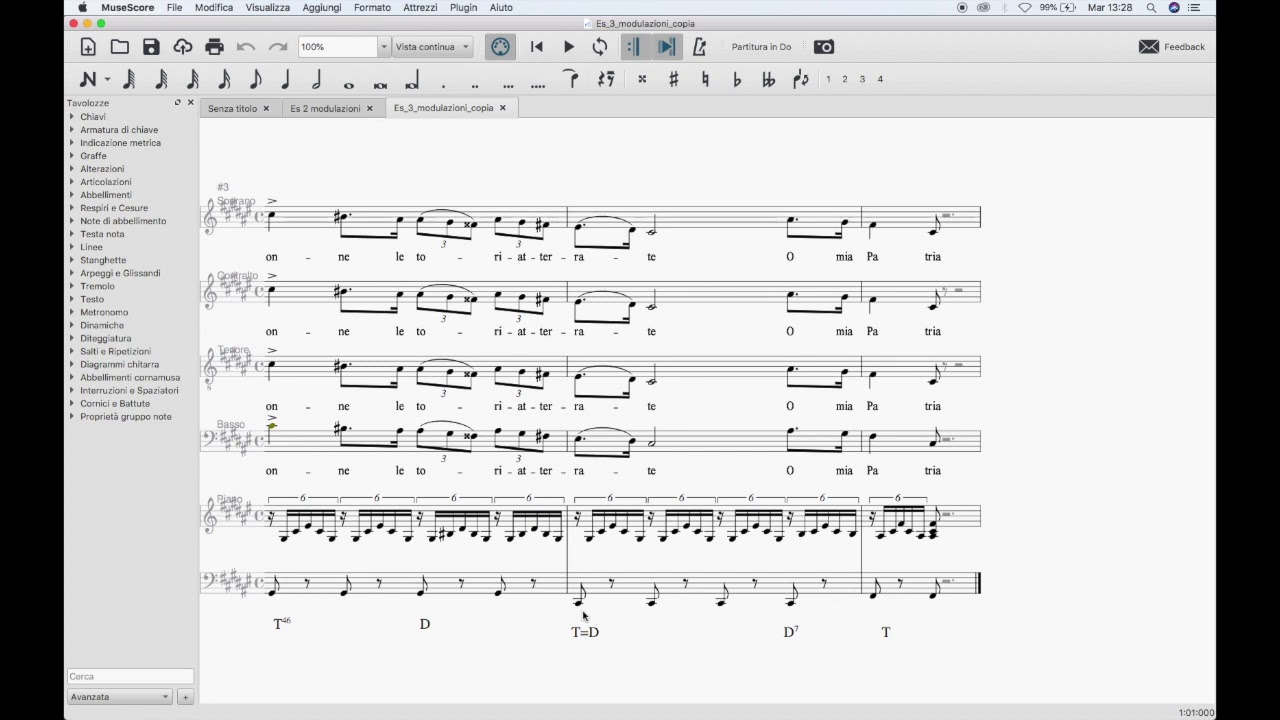Select the eighth note duration

pyautogui.click(x=255, y=79)
